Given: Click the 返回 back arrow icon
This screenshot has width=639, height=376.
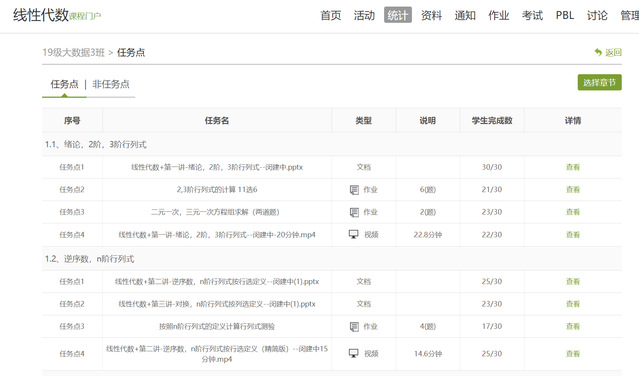Looking at the screenshot, I should (598, 52).
